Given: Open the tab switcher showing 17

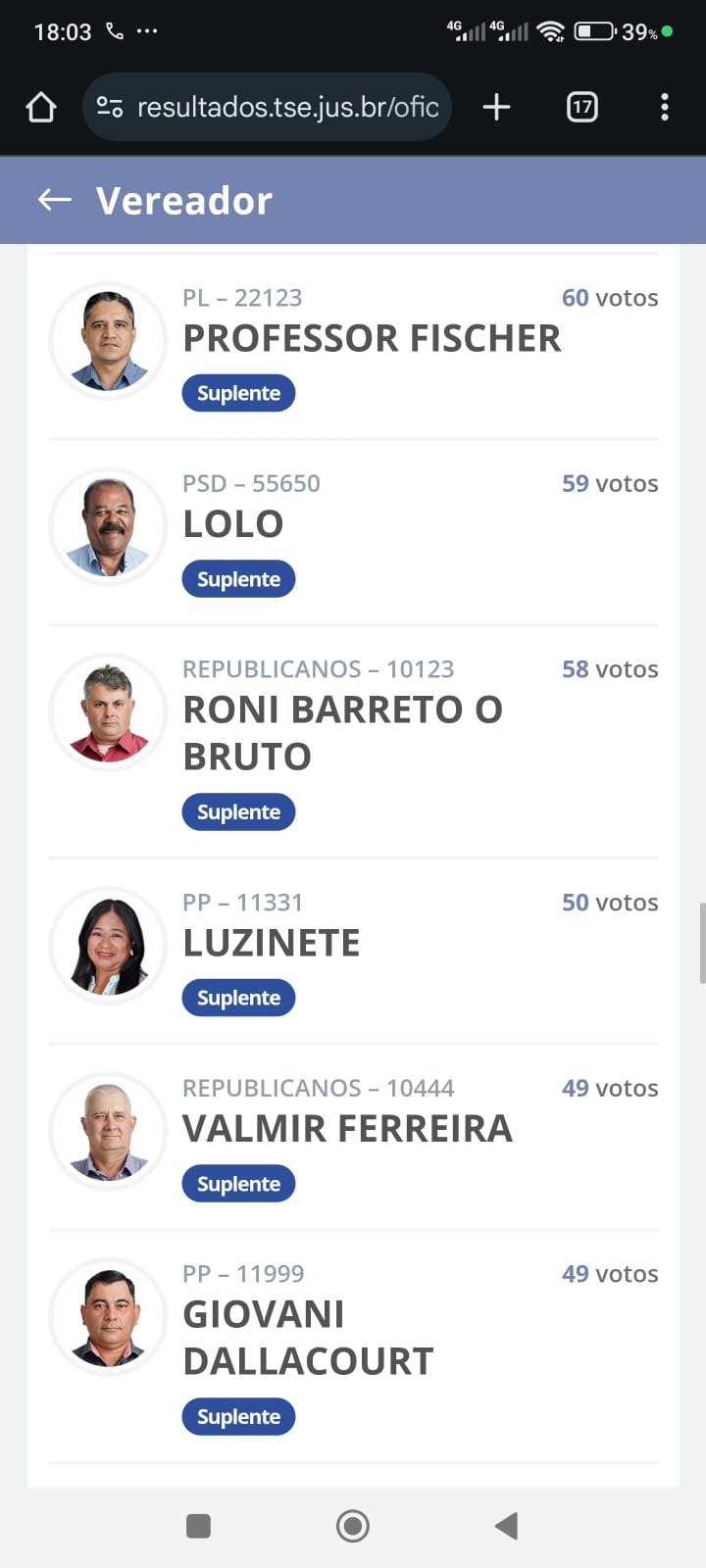Looking at the screenshot, I should (582, 107).
